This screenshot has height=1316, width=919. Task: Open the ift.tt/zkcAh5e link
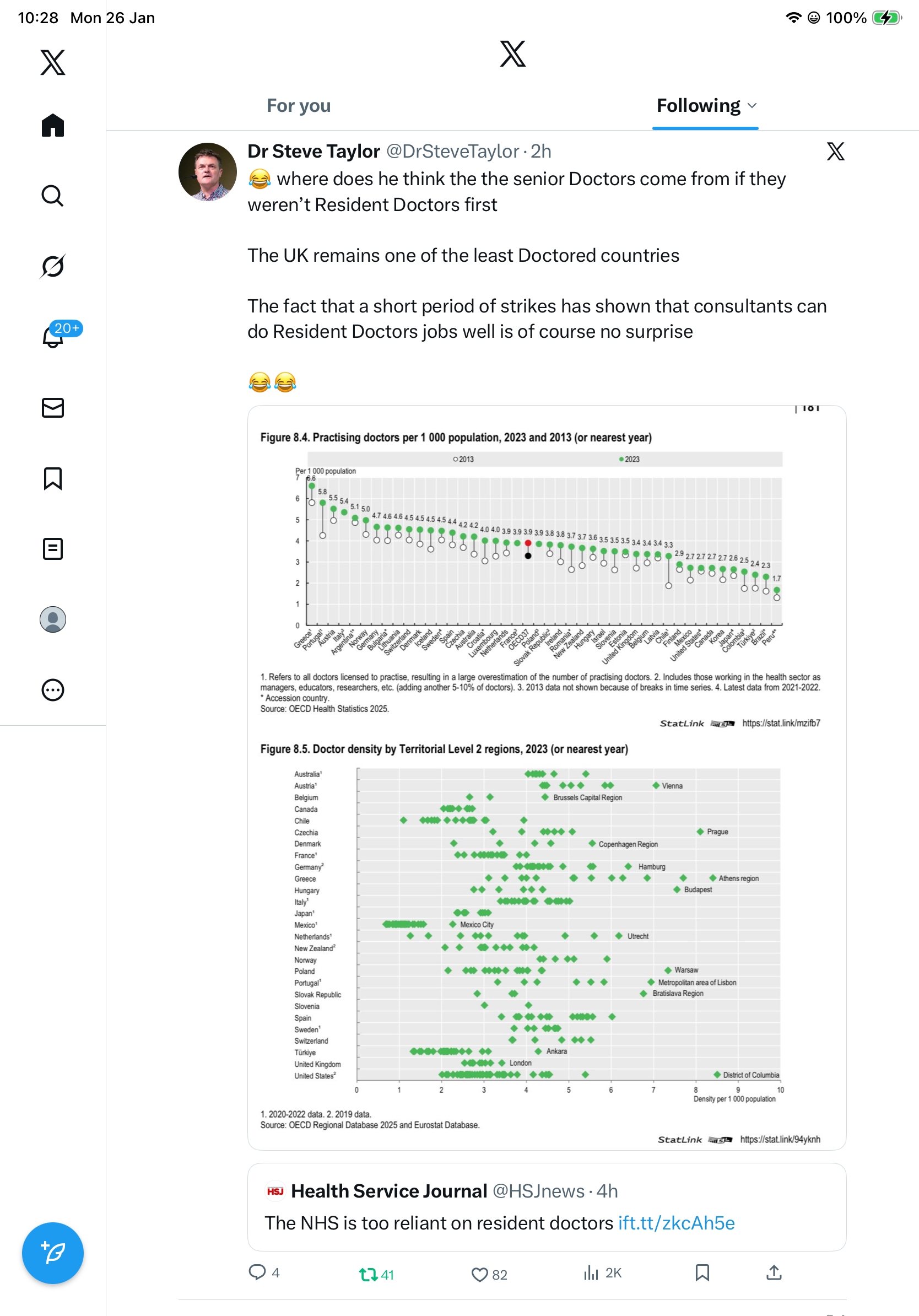click(676, 1223)
